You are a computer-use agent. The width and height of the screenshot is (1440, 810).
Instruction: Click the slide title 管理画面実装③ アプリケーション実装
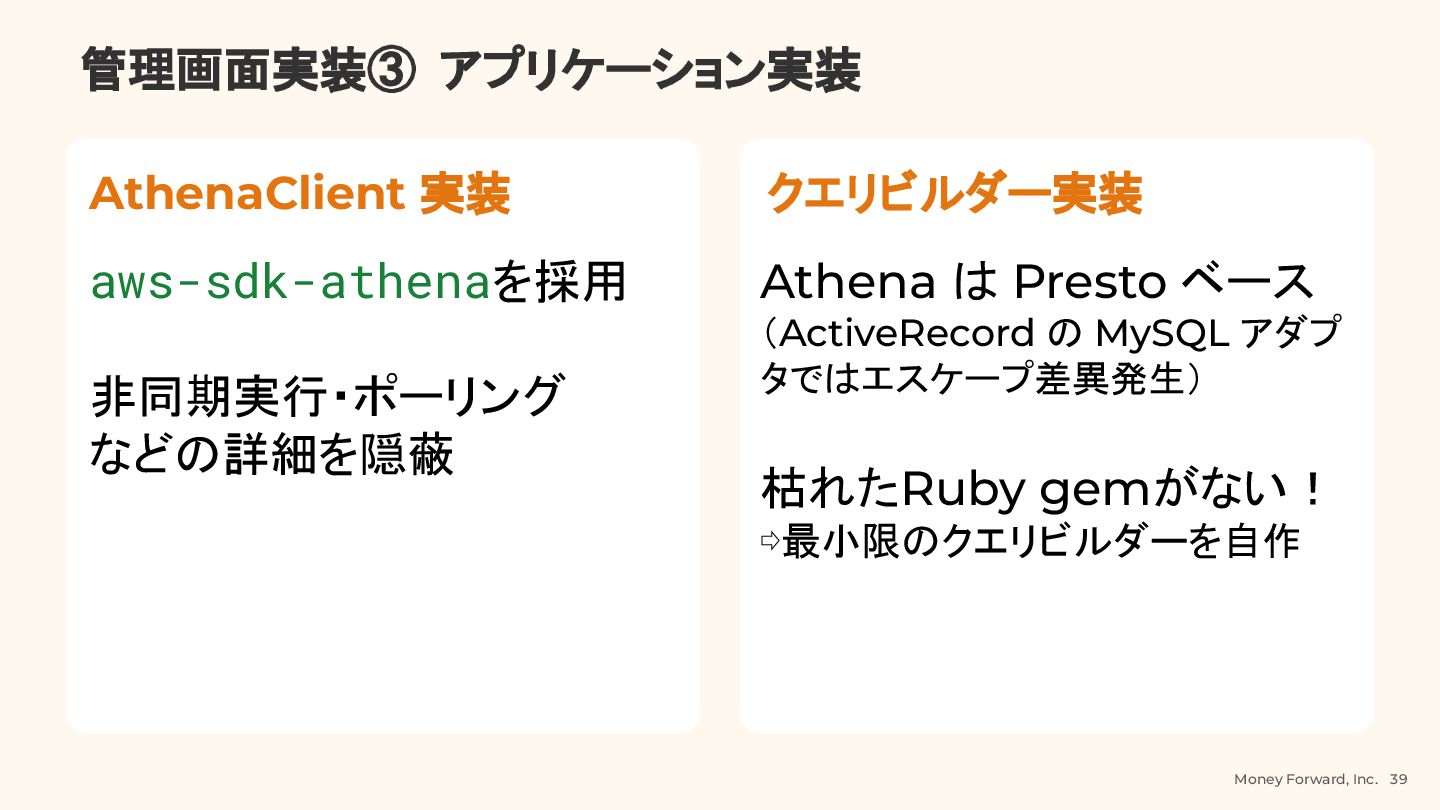(x=470, y=71)
